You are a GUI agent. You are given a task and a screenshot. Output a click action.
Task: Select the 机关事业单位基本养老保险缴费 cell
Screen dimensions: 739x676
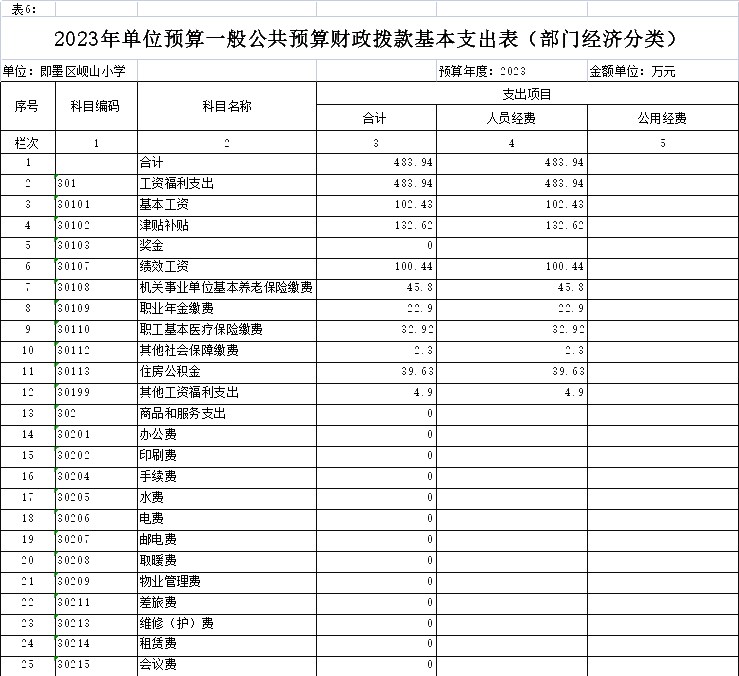click(x=226, y=288)
